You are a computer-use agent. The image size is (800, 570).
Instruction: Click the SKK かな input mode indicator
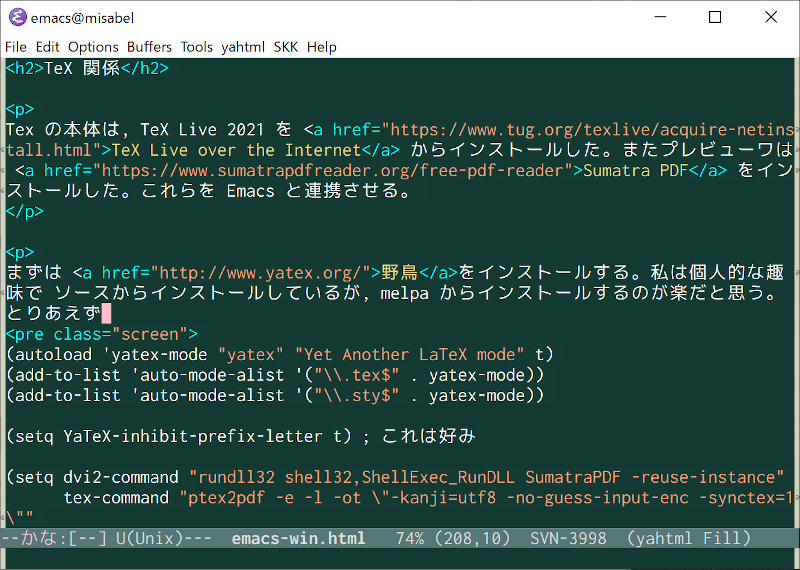coord(40,538)
